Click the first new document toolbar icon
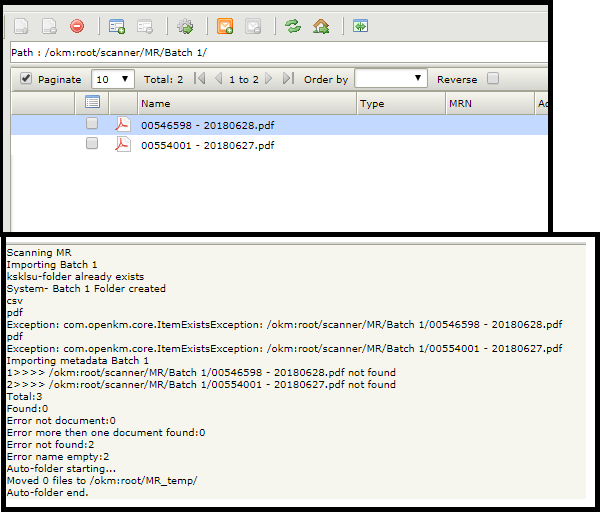Image resolution: width=612 pixels, height=531 pixels. [21, 26]
